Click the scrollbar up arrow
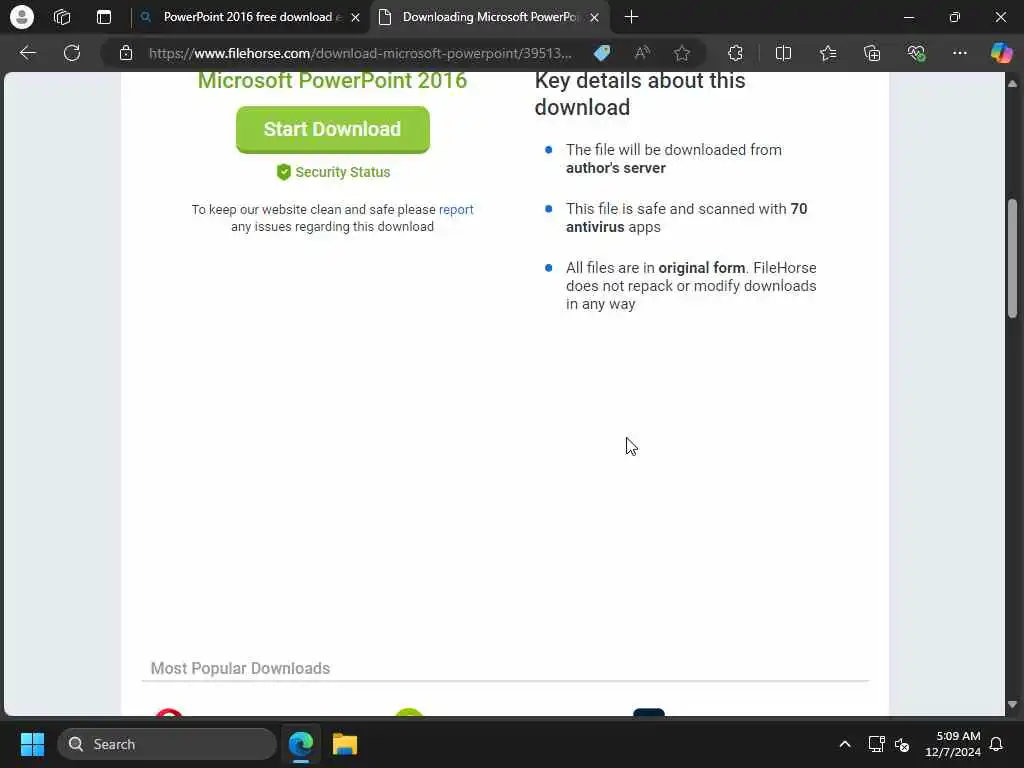1024x768 pixels. (x=1012, y=83)
